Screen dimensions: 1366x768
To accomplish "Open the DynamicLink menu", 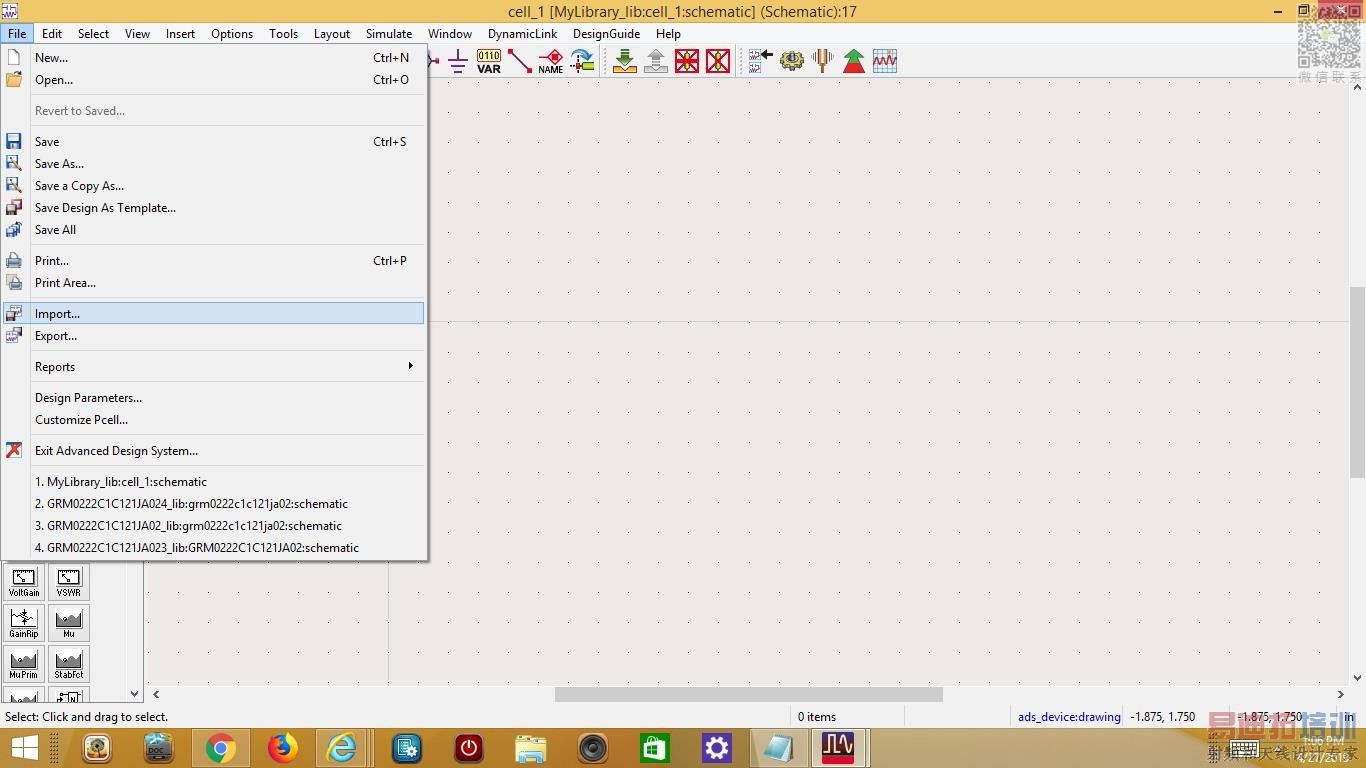I will point(523,33).
